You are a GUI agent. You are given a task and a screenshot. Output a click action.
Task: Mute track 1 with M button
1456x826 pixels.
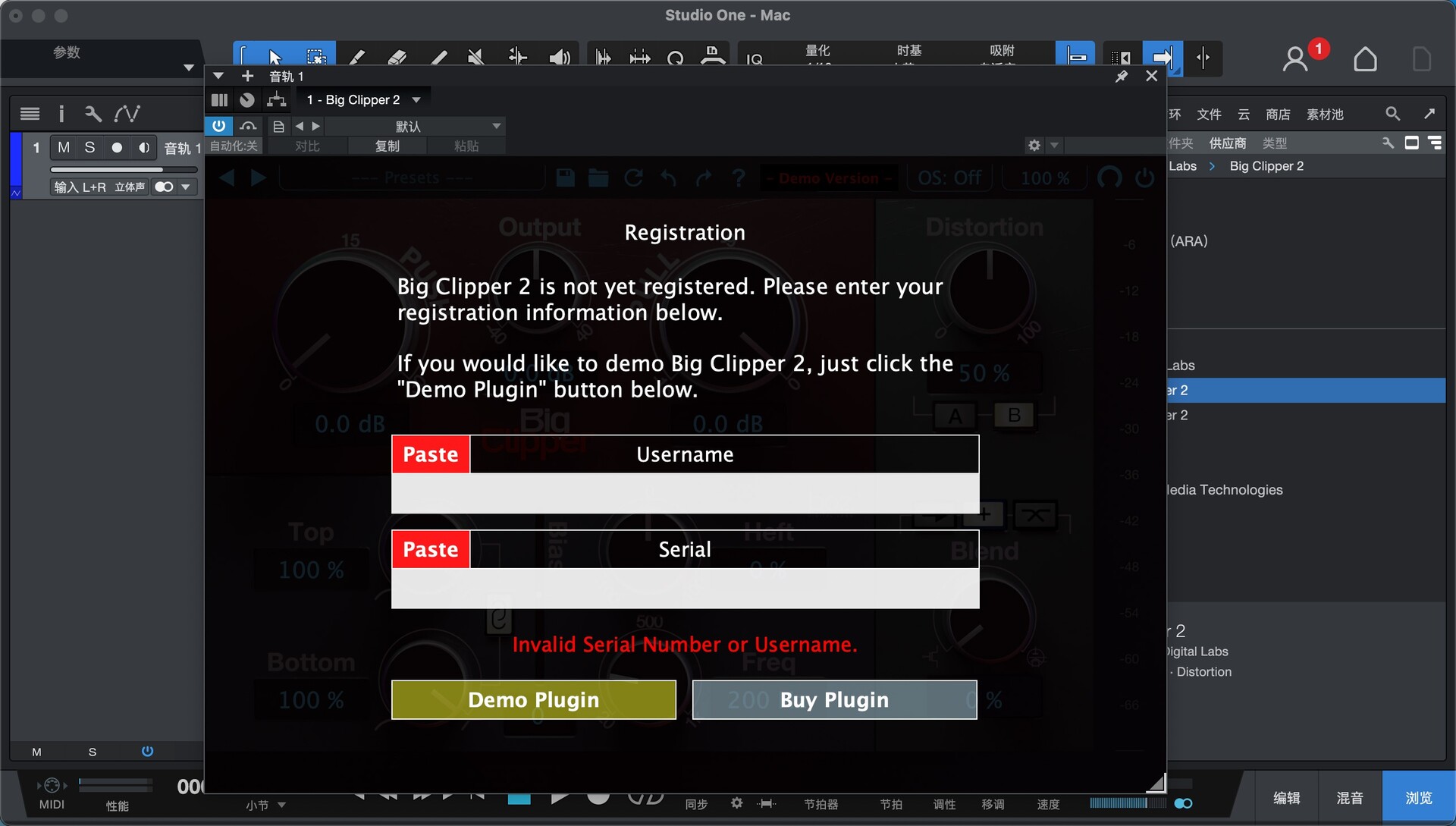(x=64, y=147)
